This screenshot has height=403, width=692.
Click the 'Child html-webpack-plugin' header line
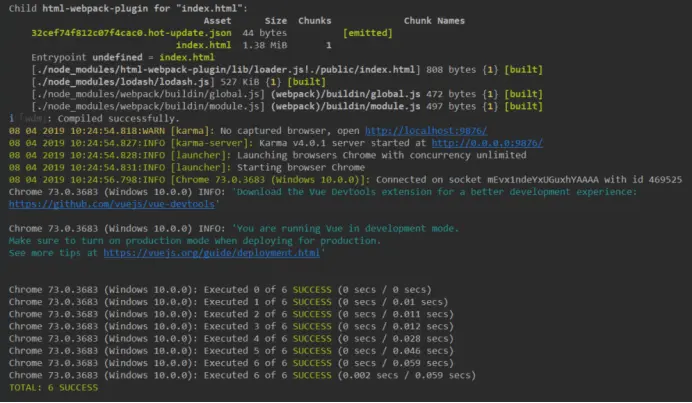click(x=128, y=8)
